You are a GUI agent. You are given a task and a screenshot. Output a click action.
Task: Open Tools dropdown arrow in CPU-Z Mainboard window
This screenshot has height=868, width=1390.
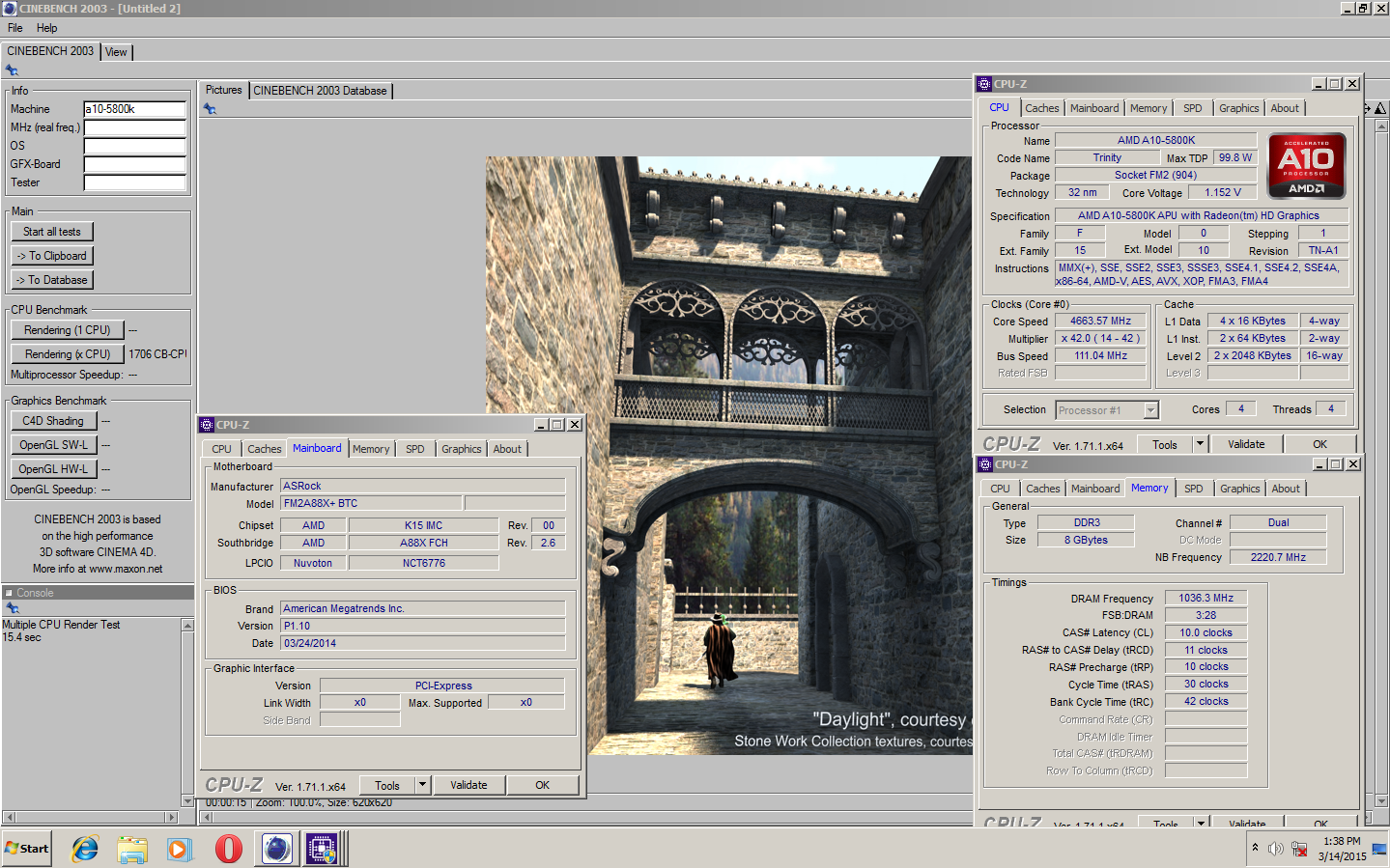click(422, 785)
